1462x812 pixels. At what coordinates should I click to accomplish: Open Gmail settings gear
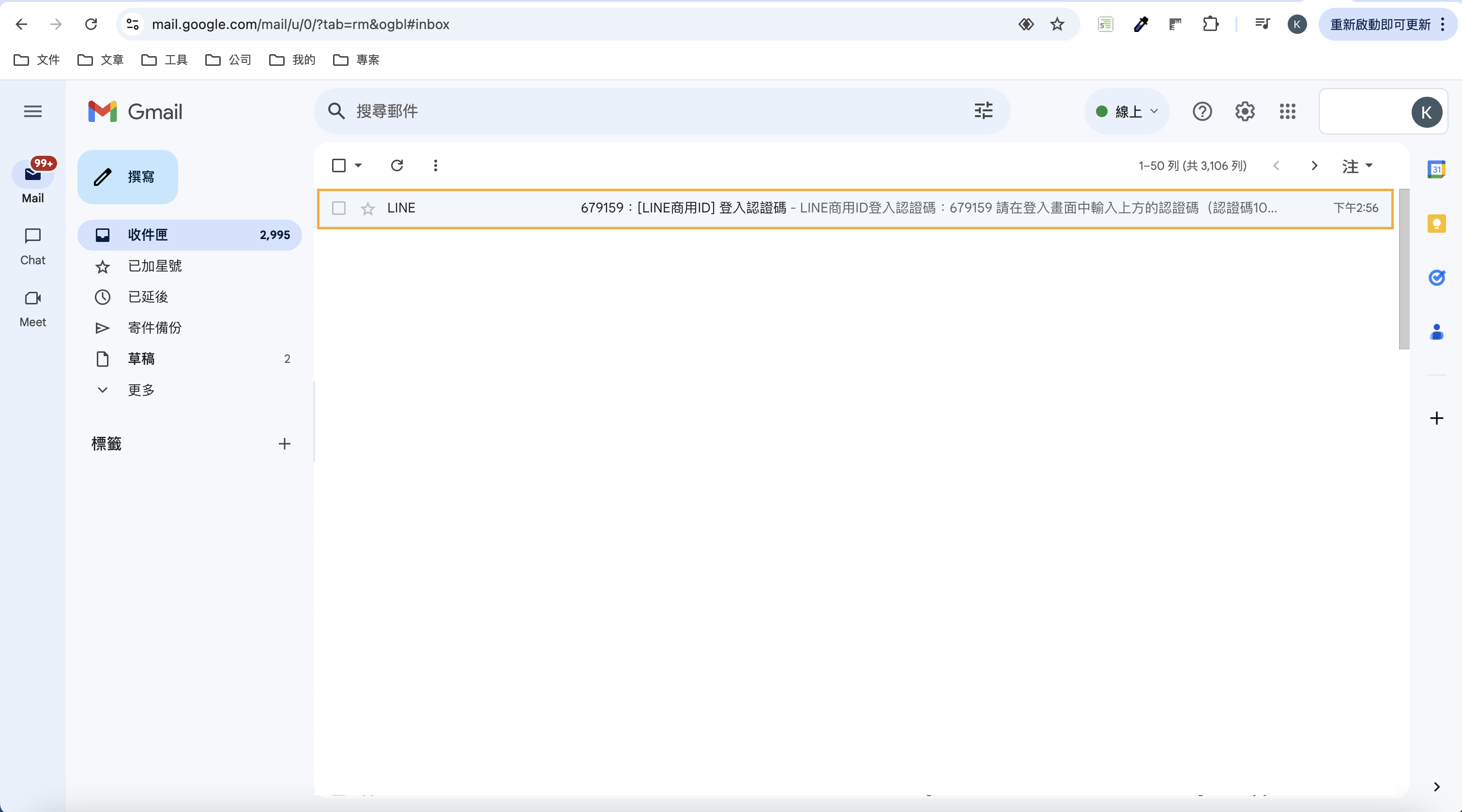pos(1245,111)
